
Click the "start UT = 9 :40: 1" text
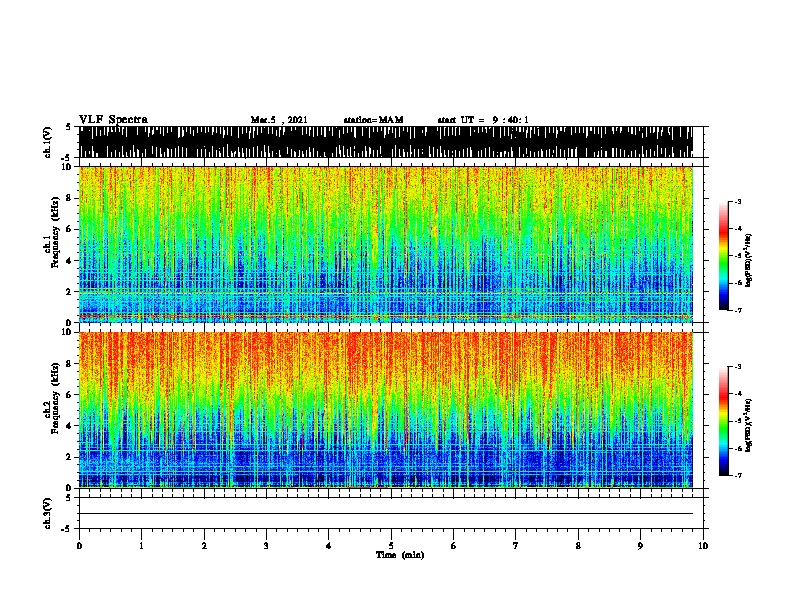point(483,120)
